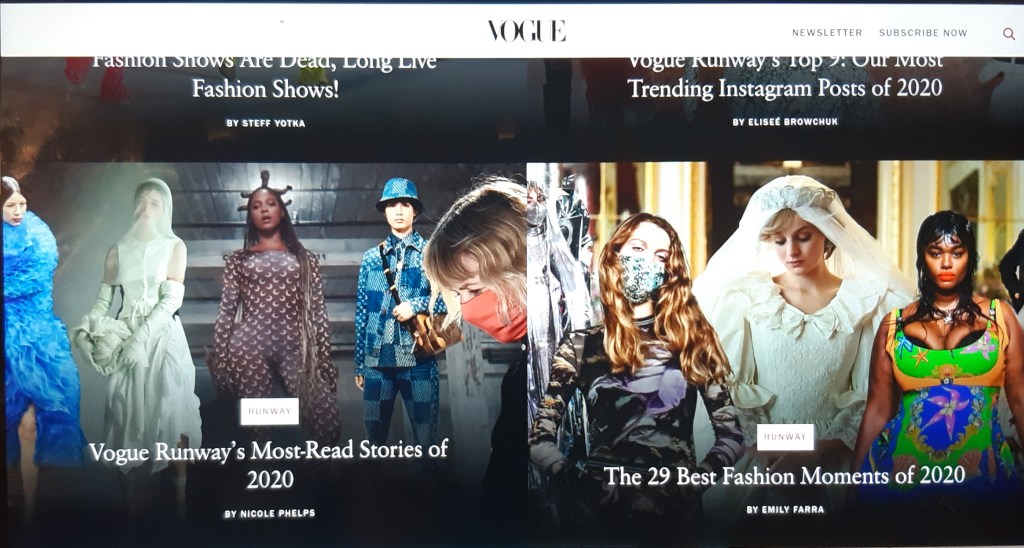Click author byline Eliseé Browchuk
This screenshot has width=1024, height=548.
(784, 122)
